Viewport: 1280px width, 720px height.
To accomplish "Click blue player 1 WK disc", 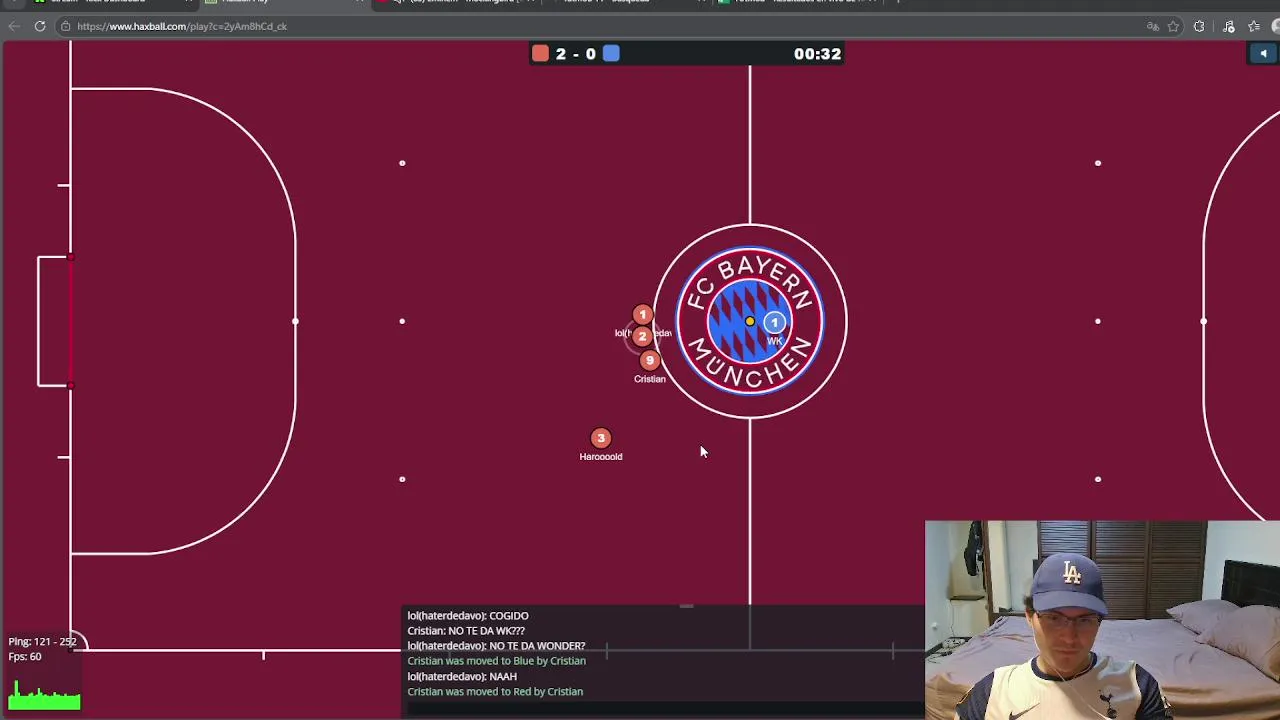I will [774, 322].
